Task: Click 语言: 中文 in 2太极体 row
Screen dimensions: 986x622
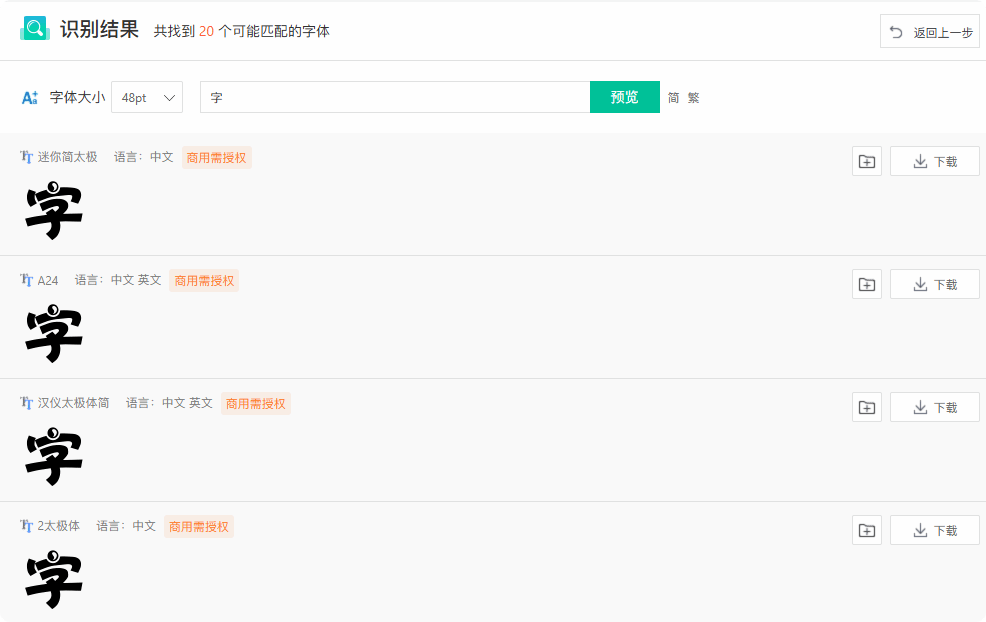Action: point(126,526)
